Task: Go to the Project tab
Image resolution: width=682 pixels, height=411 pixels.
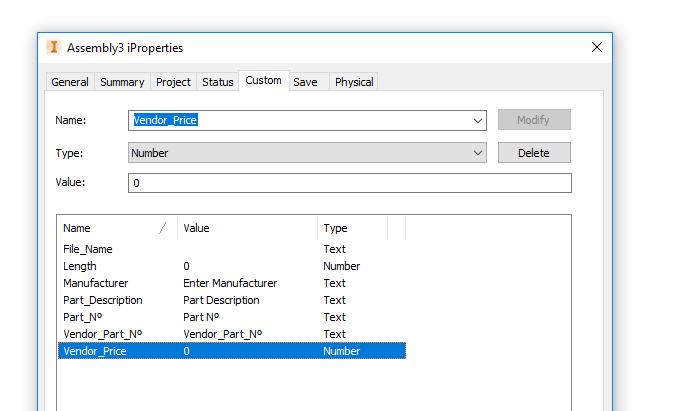Action: click(x=173, y=82)
